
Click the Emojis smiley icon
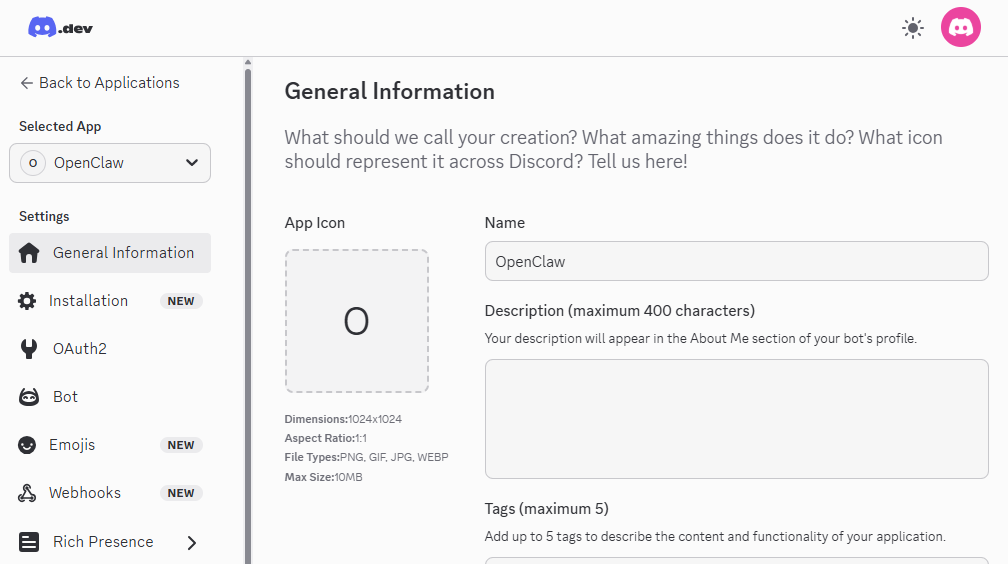28,445
